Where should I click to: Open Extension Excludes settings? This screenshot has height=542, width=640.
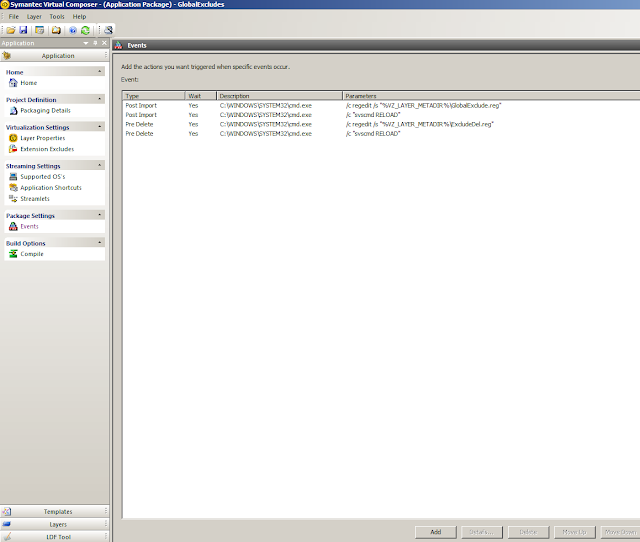(x=47, y=149)
